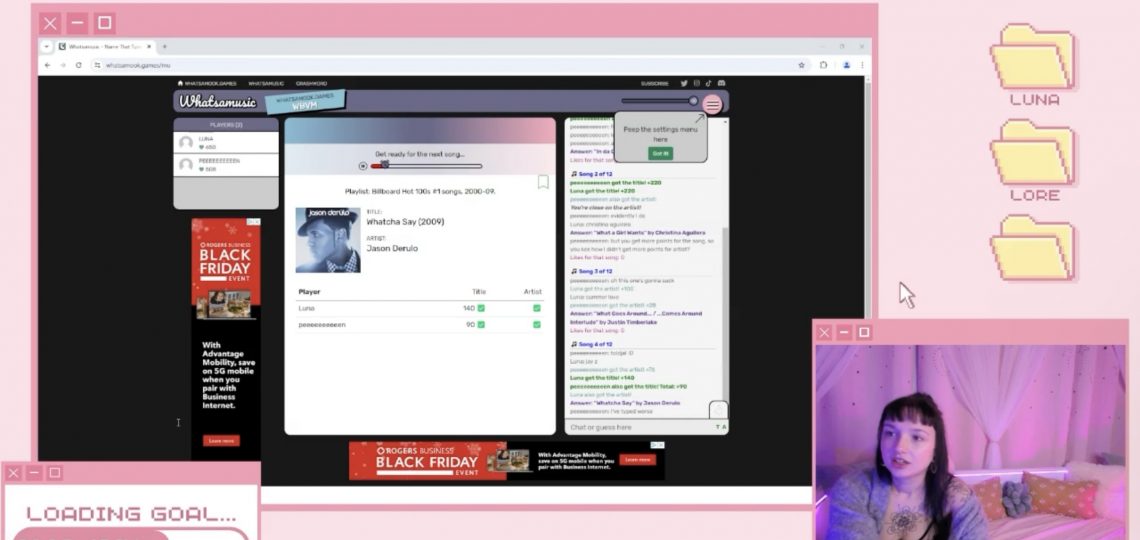Click the Subscribe link in header
Viewport: 1140px width, 540px height.
tap(655, 83)
